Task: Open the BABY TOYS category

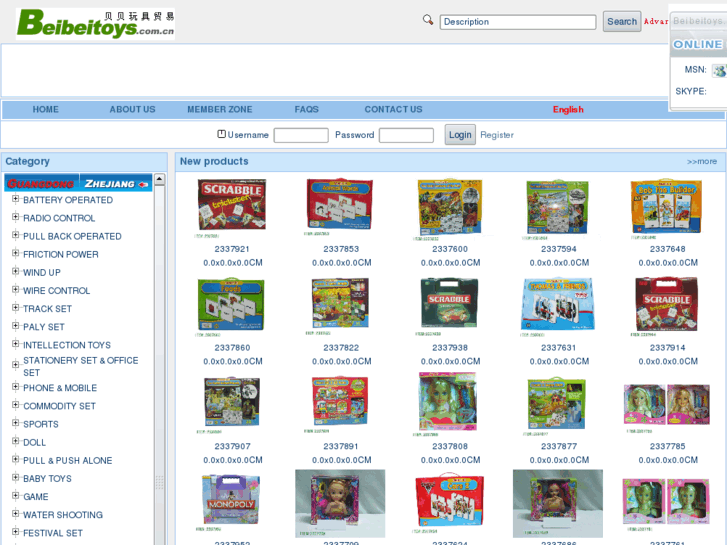Action: [47, 478]
